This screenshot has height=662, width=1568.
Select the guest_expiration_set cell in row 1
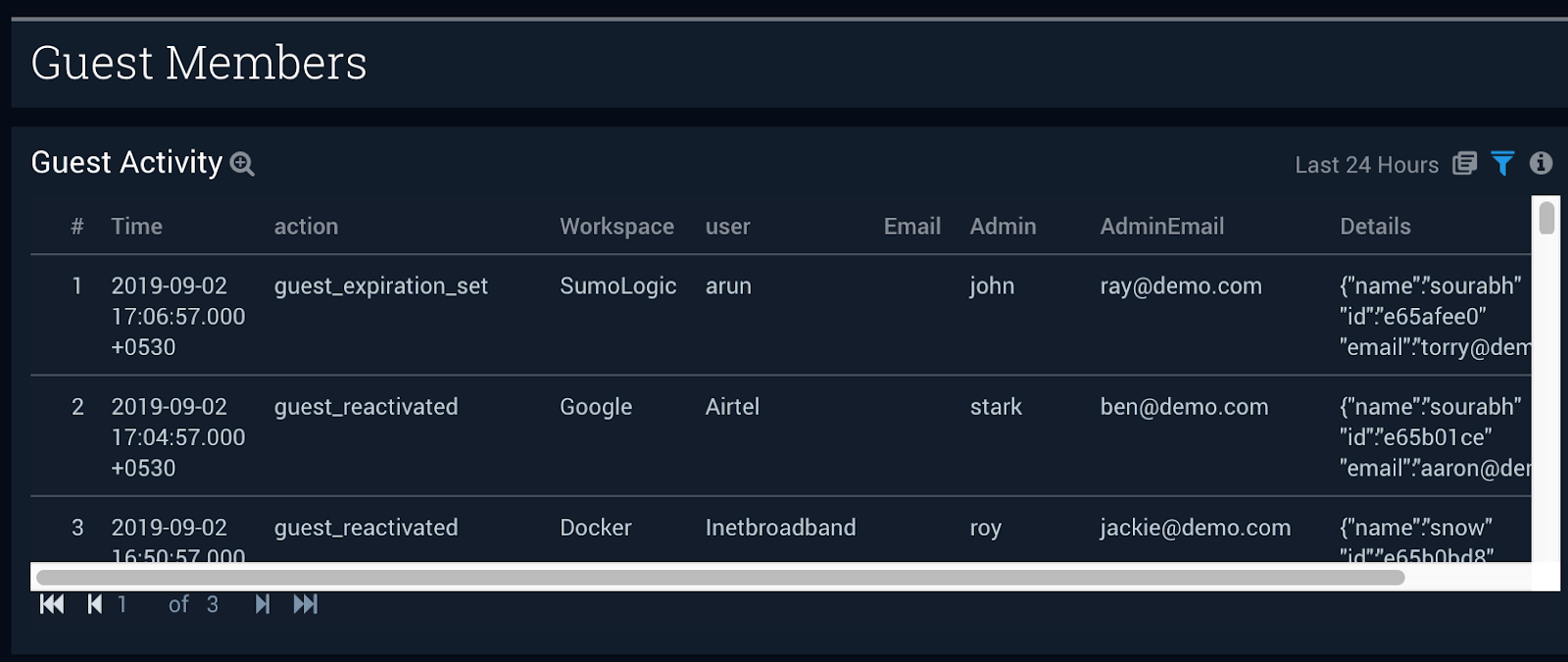(x=380, y=286)
